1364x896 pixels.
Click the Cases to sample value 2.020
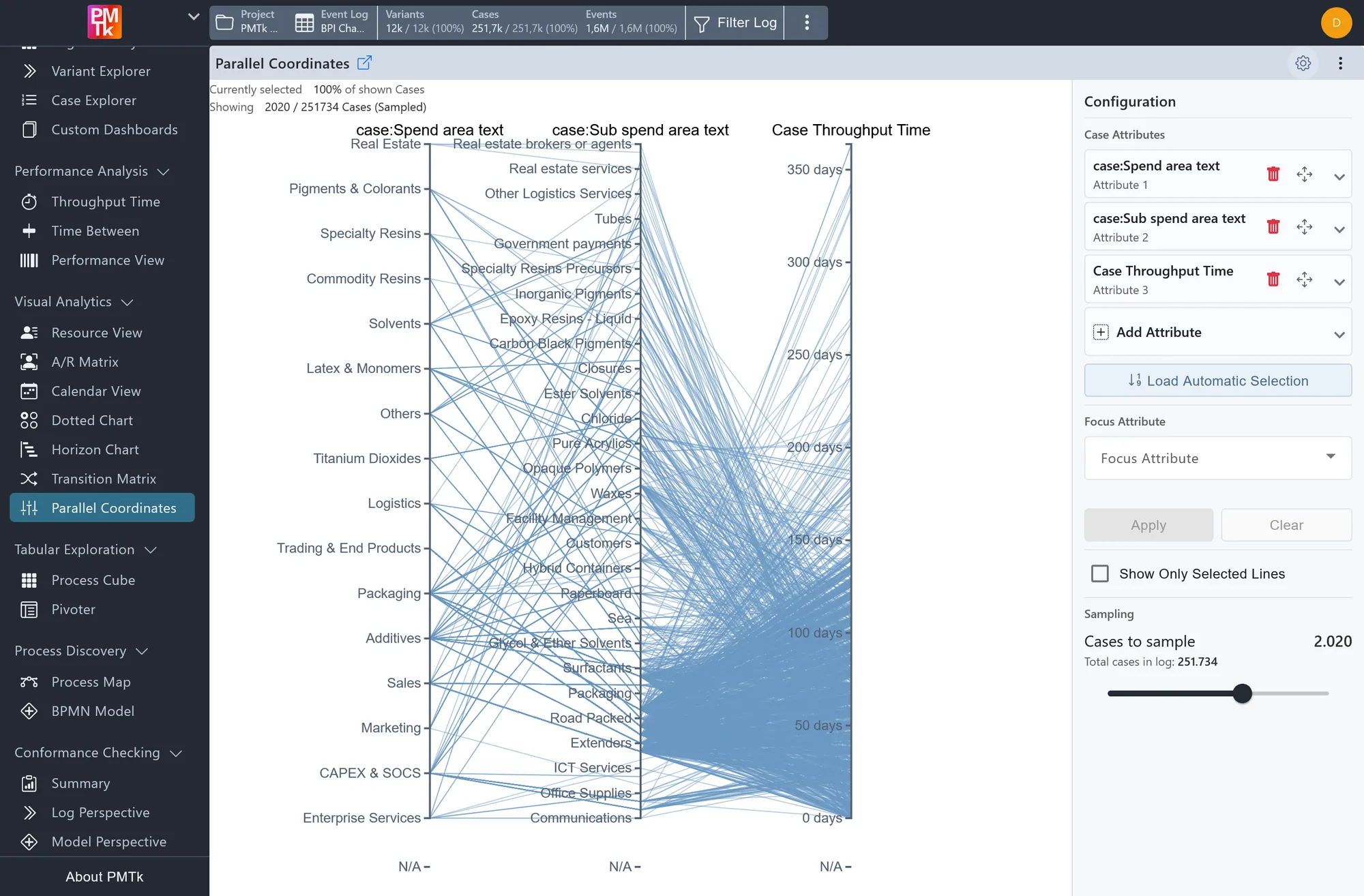point(1333,642)
